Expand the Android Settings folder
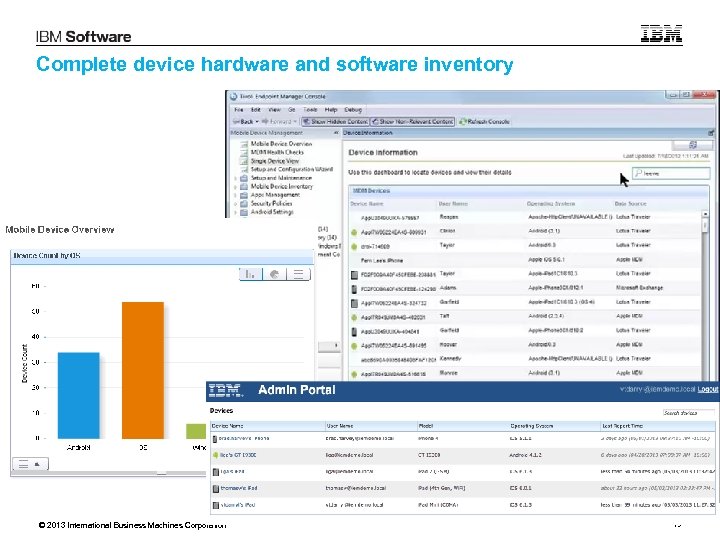720x540 pixels. pos(236,212)
